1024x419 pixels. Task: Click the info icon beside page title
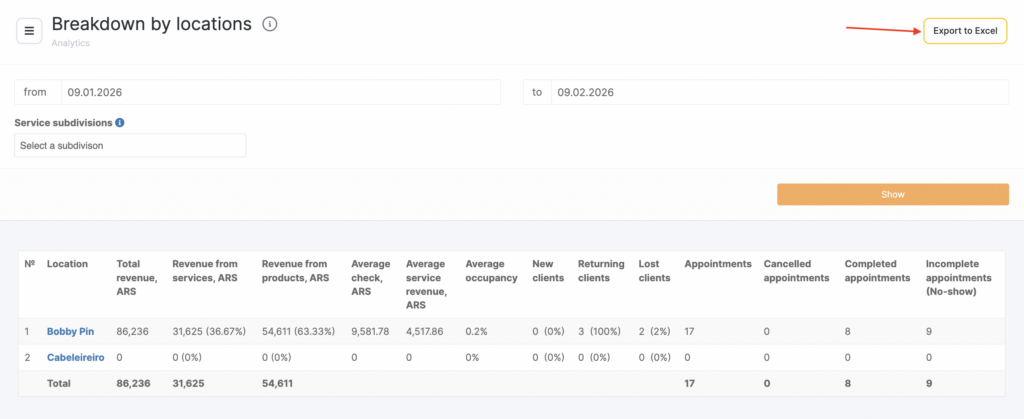(269, 24)
